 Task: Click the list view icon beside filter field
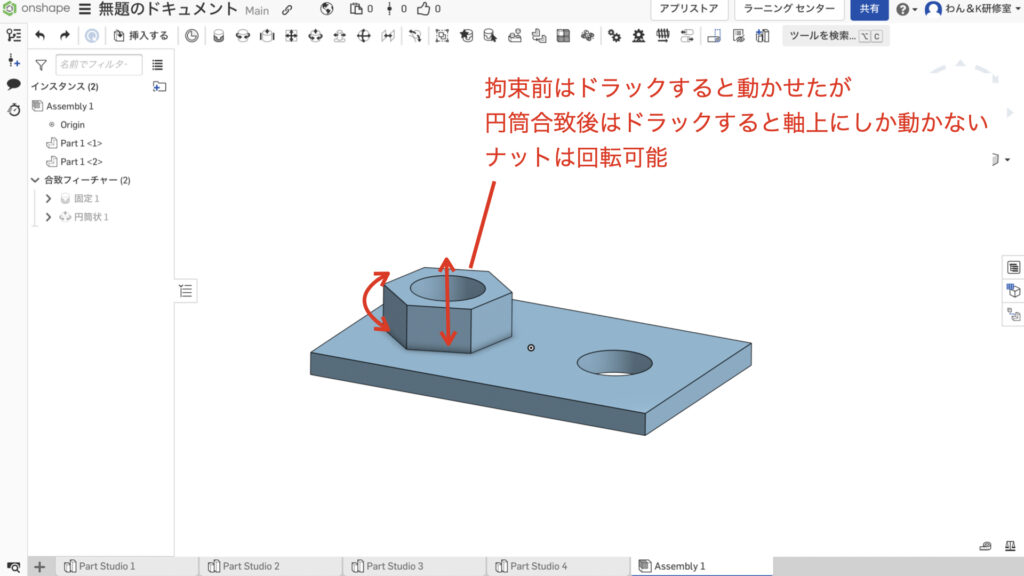point(157,65)
